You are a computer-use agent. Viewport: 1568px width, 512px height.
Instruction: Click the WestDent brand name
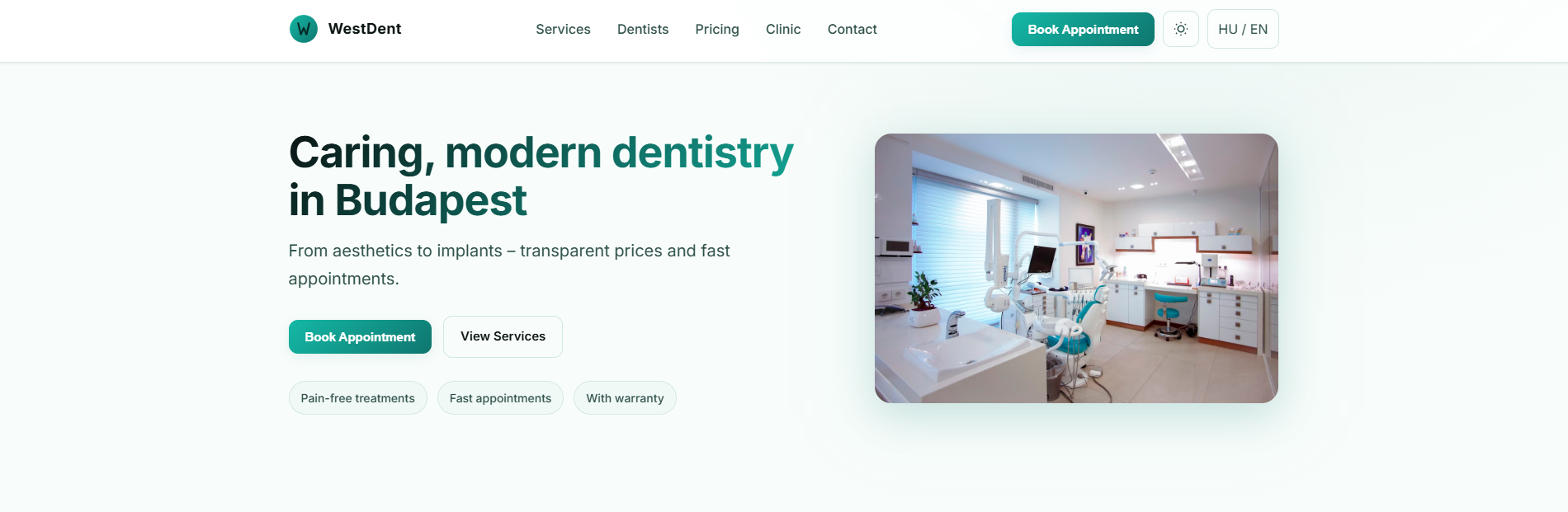tap(365, 29)
